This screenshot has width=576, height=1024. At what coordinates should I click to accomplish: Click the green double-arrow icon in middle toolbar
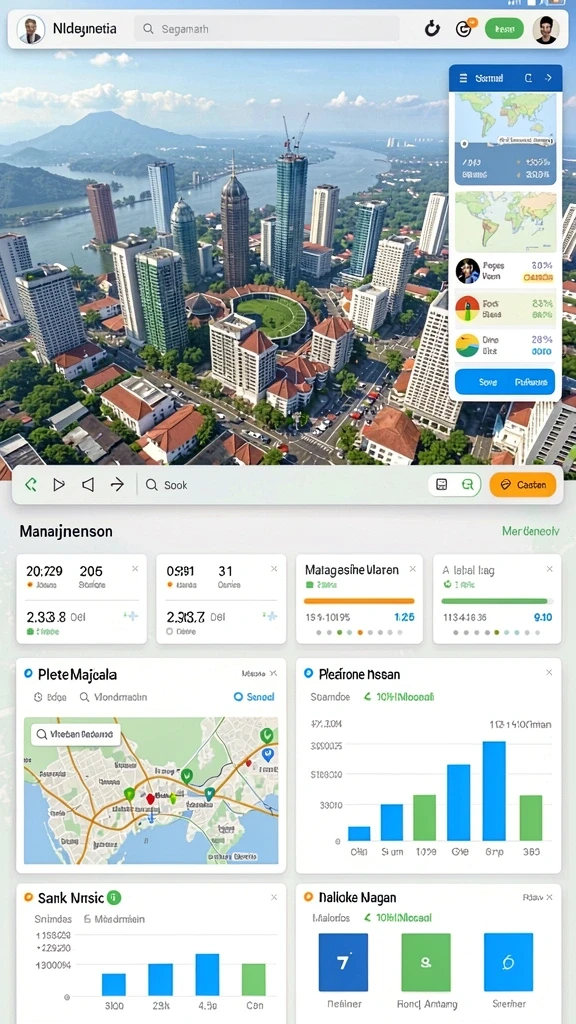coord(30,485)
